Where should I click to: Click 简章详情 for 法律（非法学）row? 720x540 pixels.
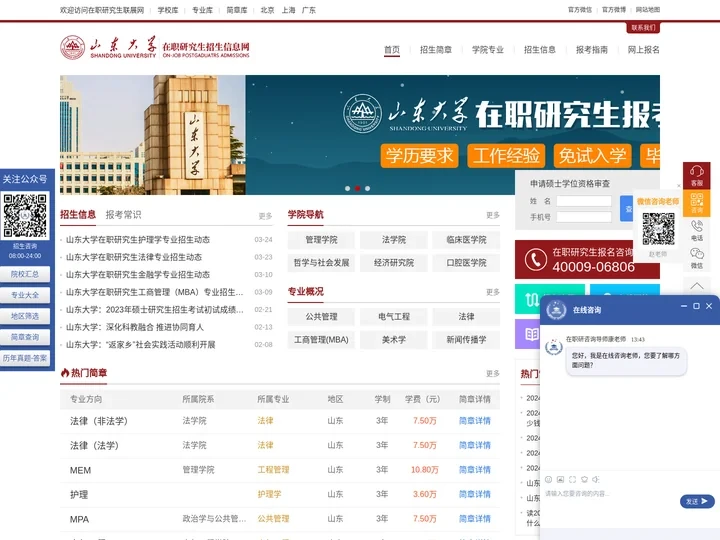click(475, 421)
